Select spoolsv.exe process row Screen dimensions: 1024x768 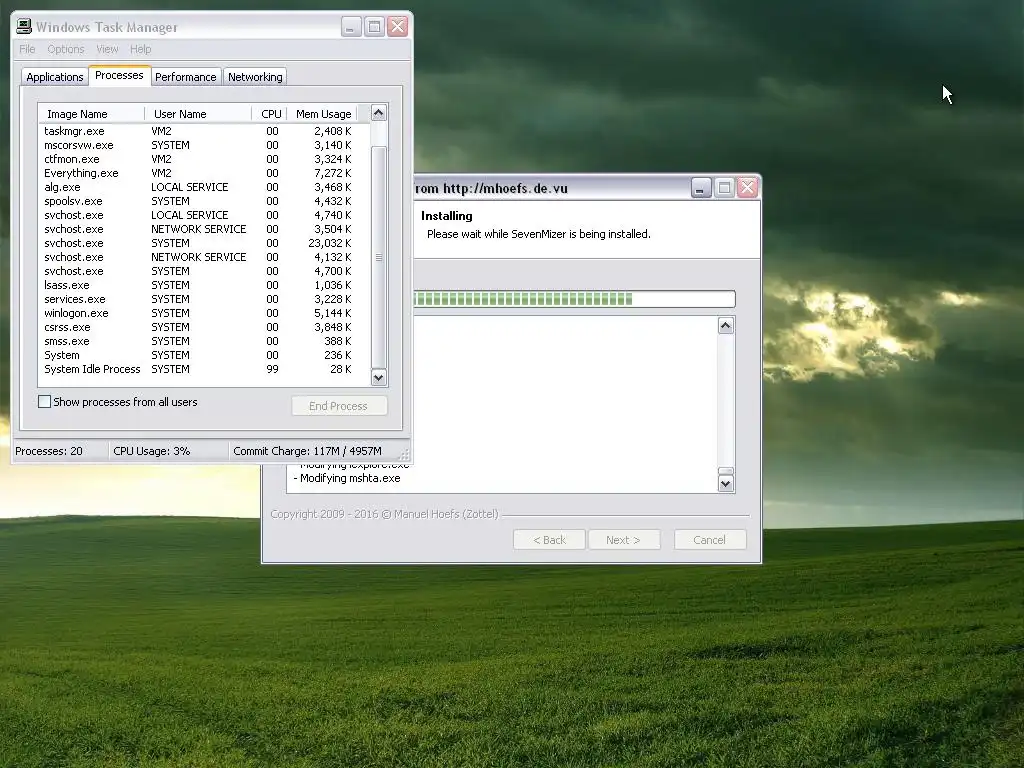(204, 201)
